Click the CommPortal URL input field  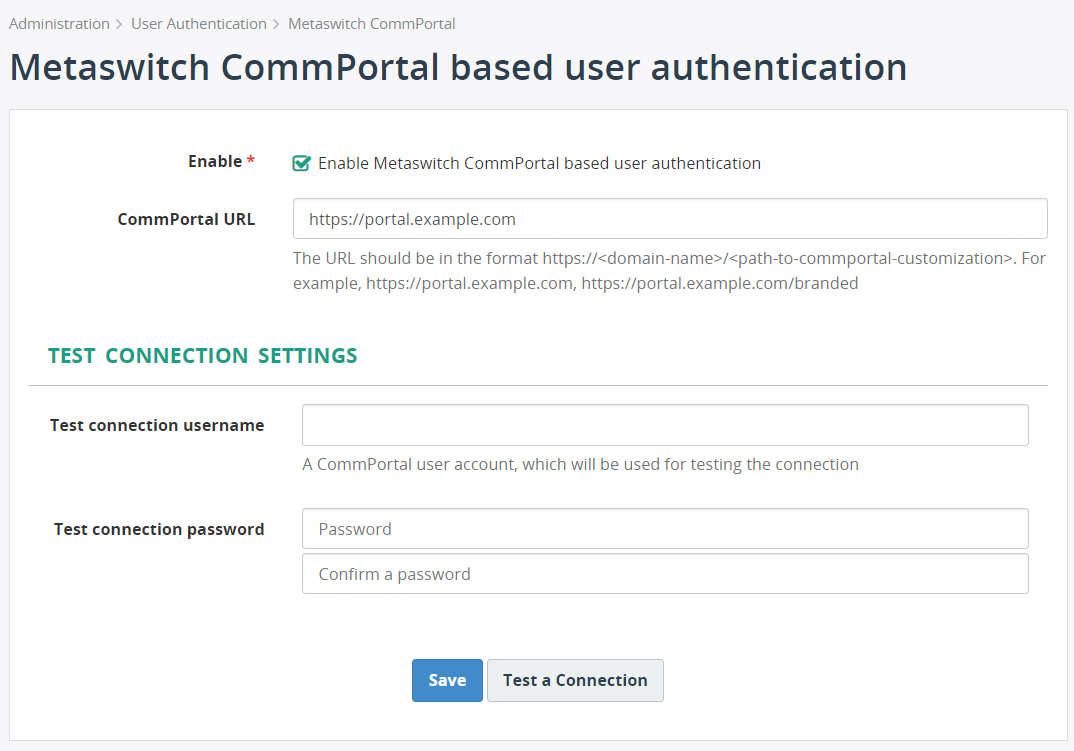[x=670, y=218]
